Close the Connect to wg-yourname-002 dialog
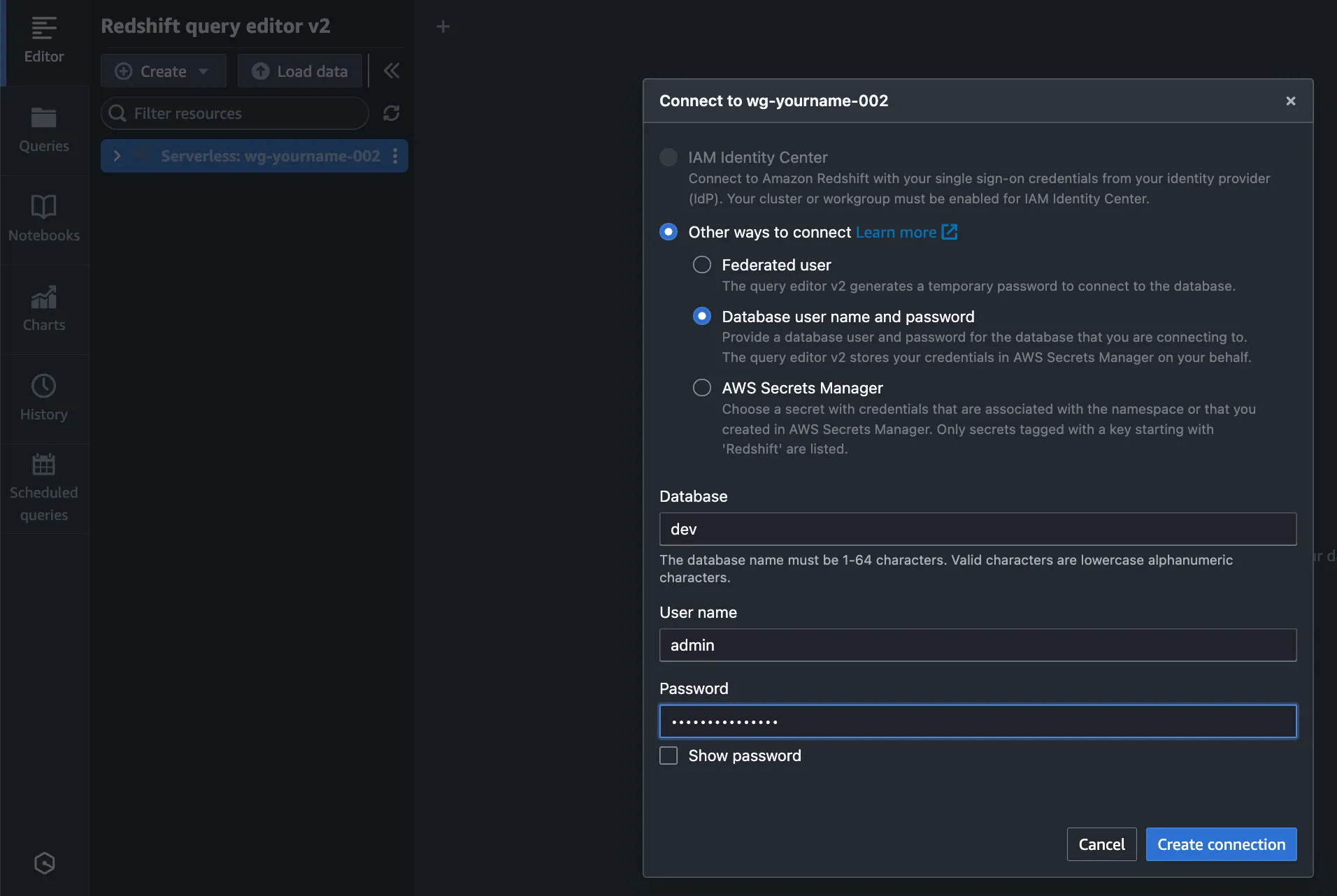Image resolution: width=1337 pixels, height=896 pixels. click(x=1290, y=101)
